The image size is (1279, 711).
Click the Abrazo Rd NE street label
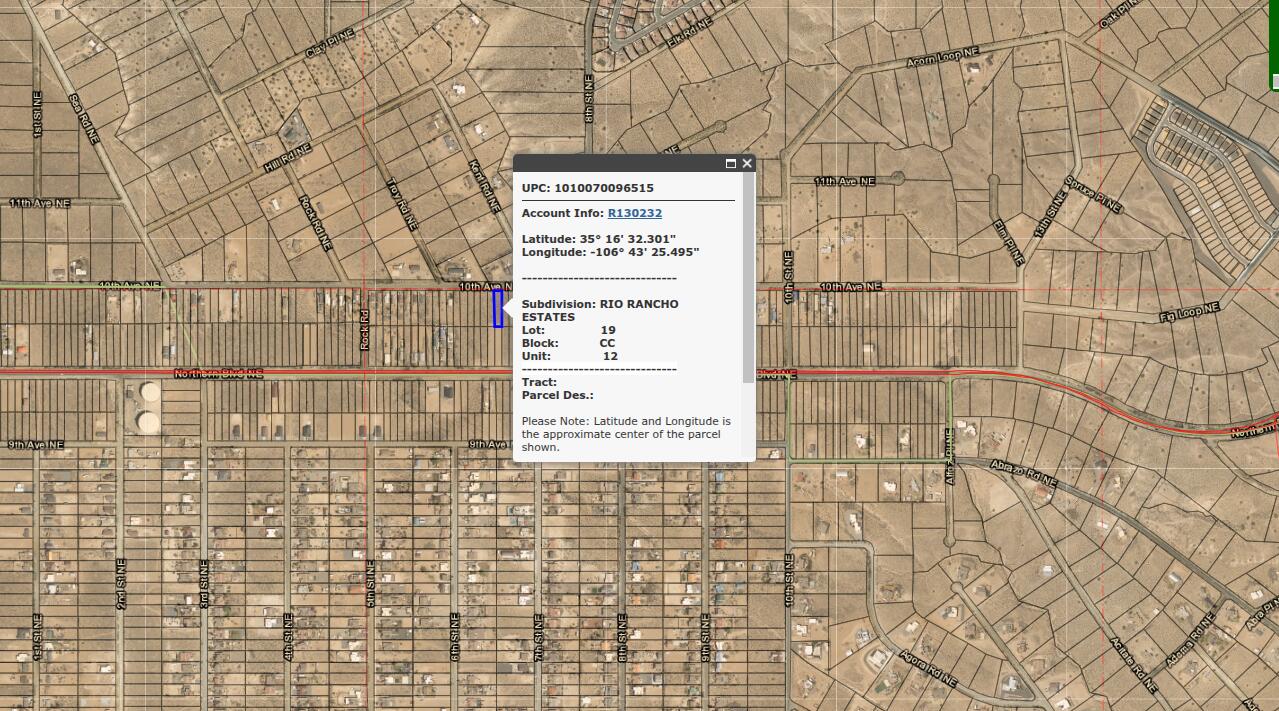click(1022, 476)
